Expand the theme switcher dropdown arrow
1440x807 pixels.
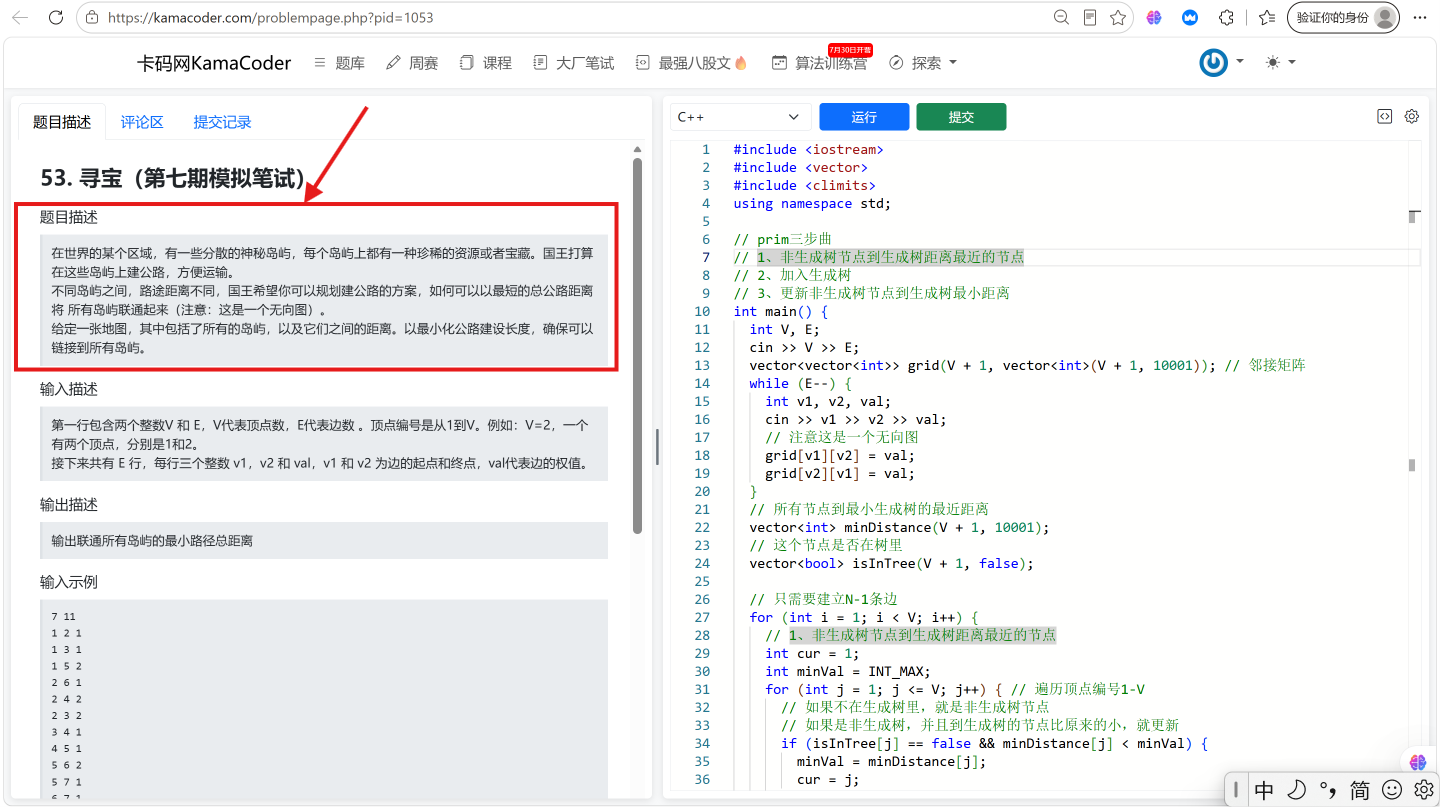[1292, 62]
